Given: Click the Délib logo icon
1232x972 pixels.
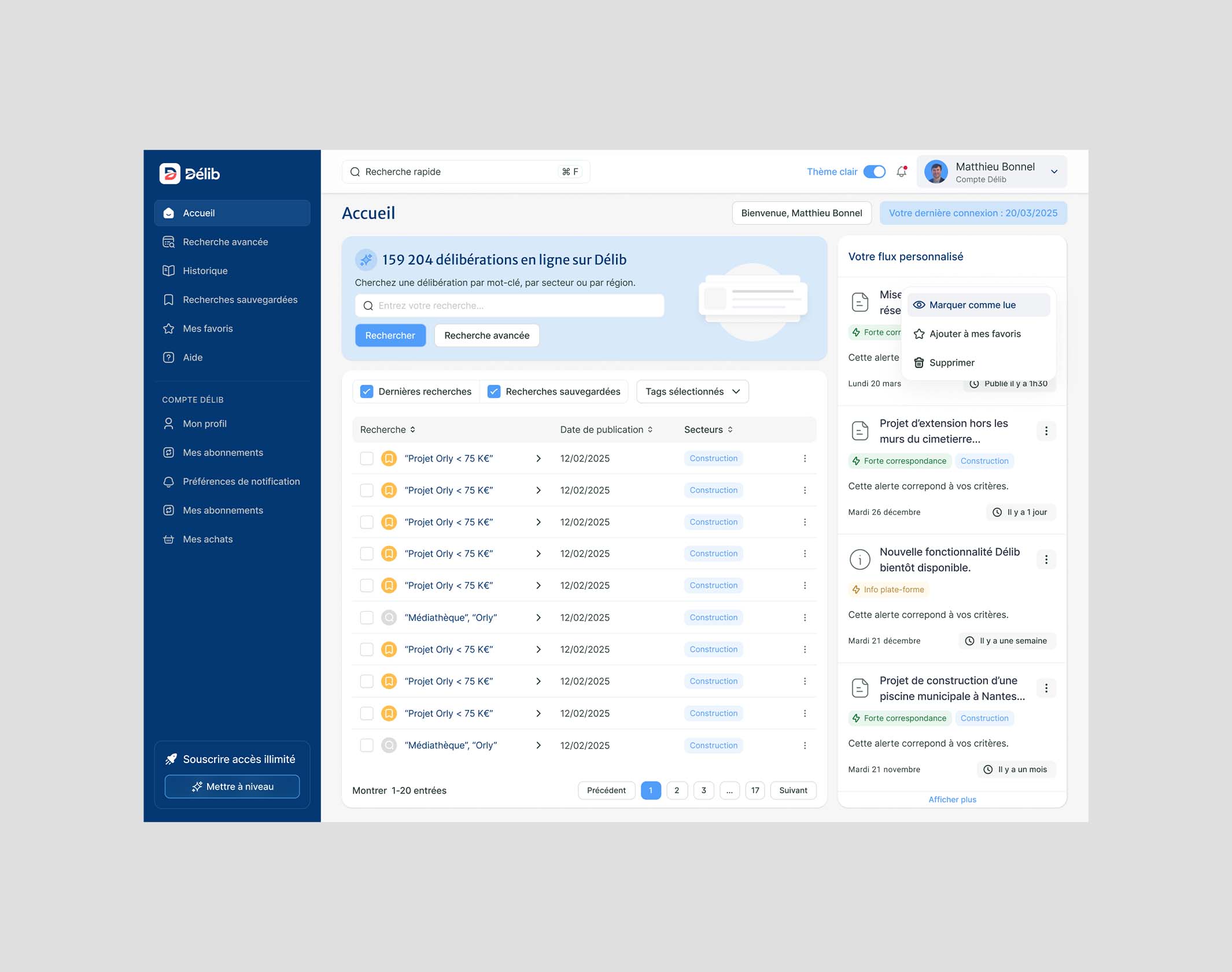Looking at the screenshot, I should [x=169, y=174].
